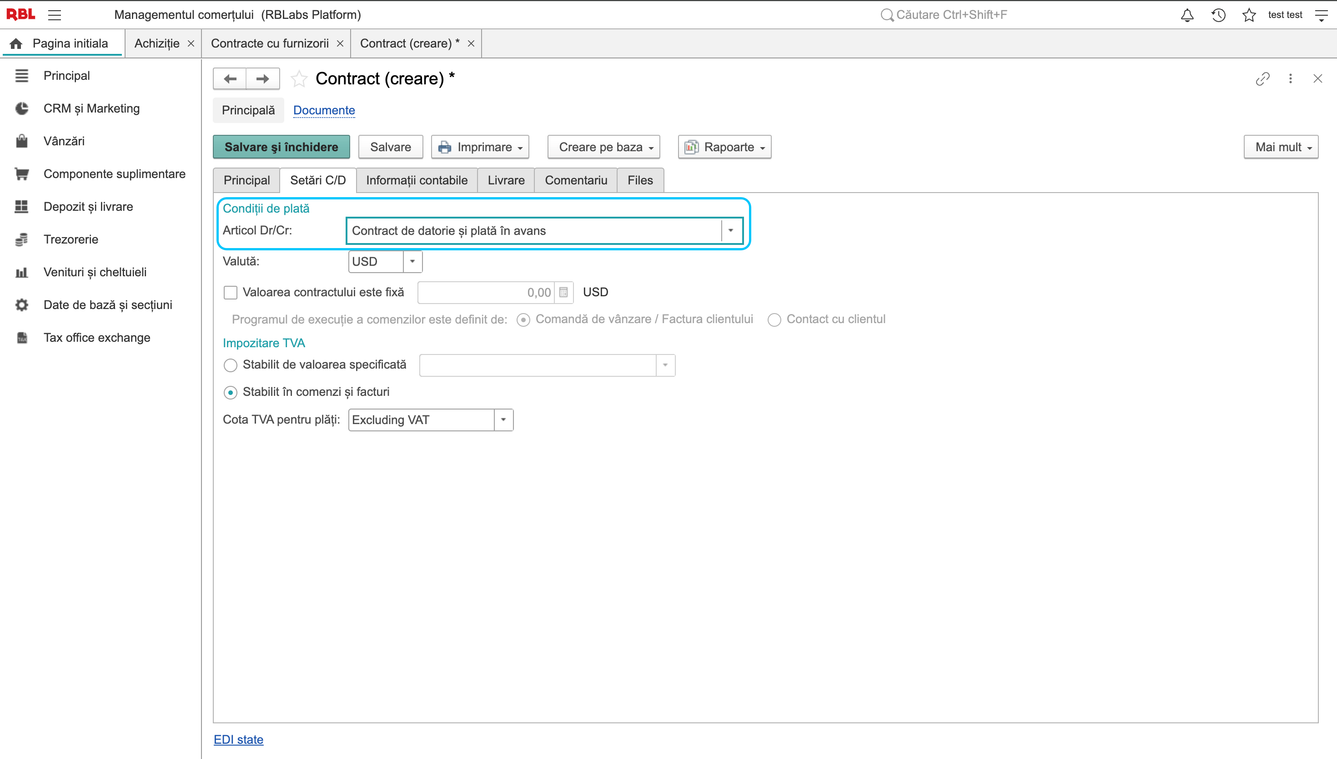The image size is (1337, 759).
Task: Open the history clock icon
Action: (1218, 15)
